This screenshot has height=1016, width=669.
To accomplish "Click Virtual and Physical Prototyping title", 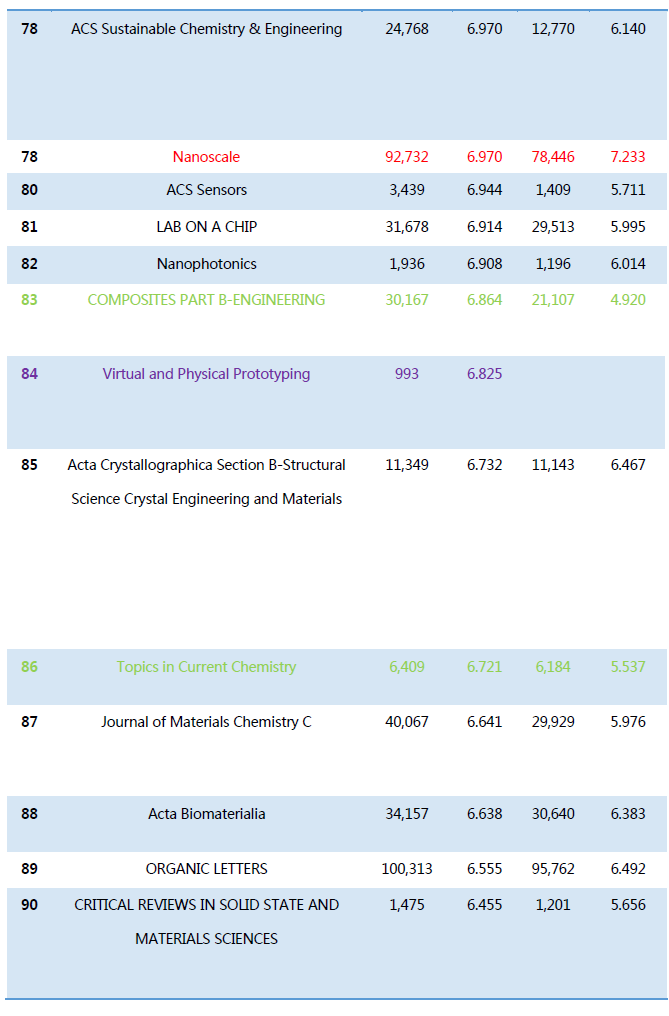I will coord(206,374).
